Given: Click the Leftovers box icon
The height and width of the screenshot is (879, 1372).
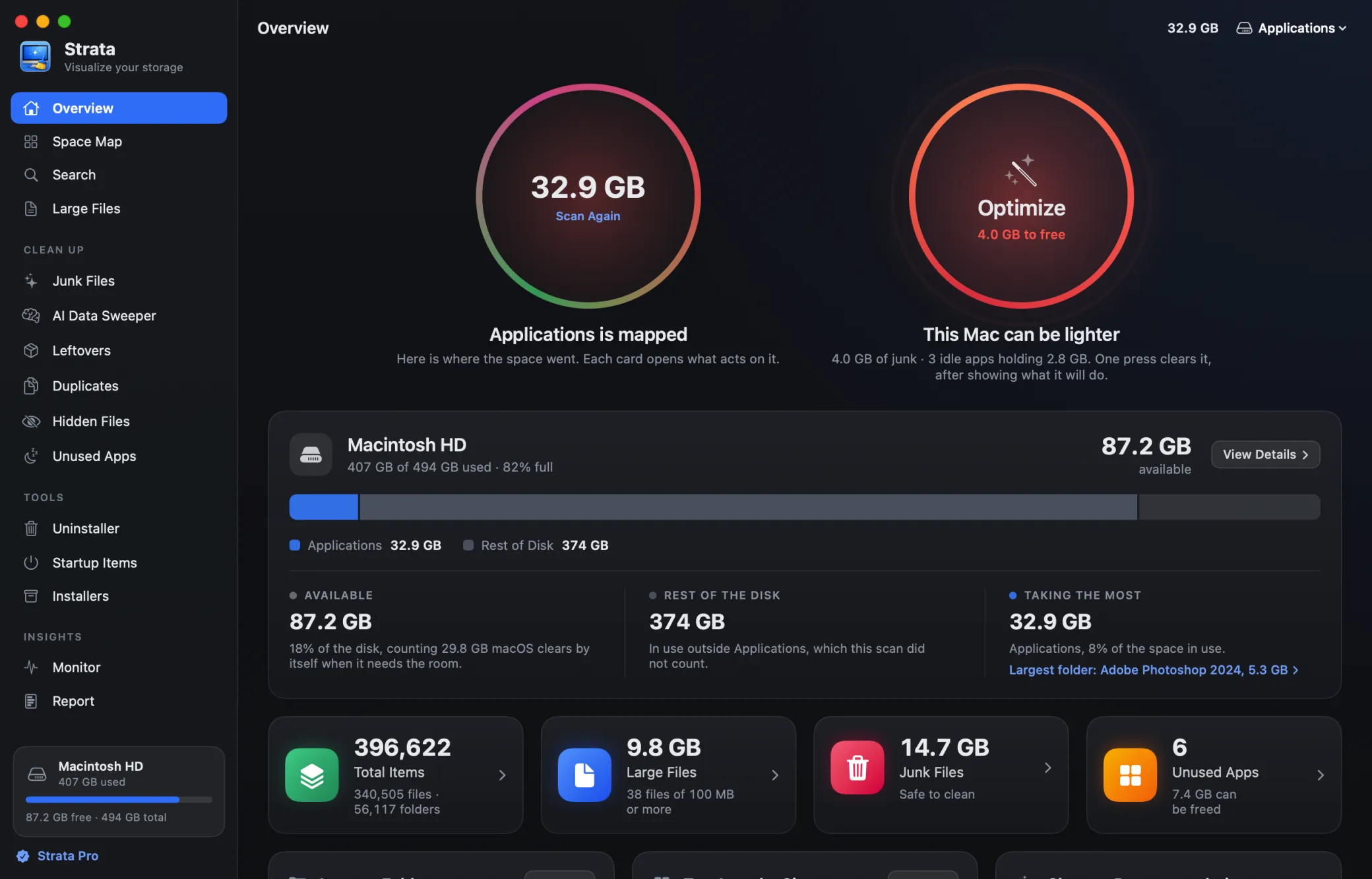Looking at the screenshot, I should (31, 351).
